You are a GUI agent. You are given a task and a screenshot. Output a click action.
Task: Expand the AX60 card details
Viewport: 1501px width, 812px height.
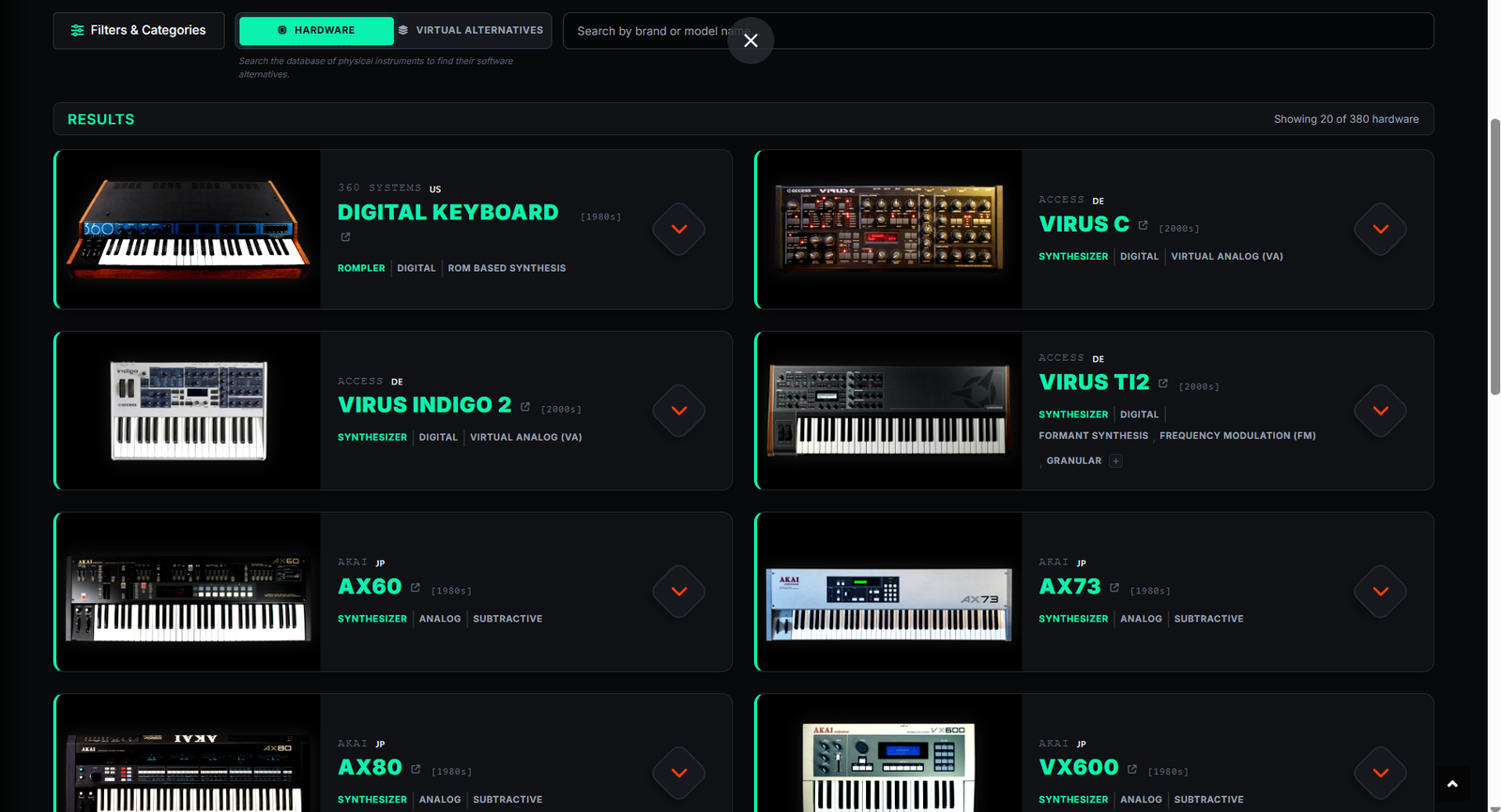(679, 592)
